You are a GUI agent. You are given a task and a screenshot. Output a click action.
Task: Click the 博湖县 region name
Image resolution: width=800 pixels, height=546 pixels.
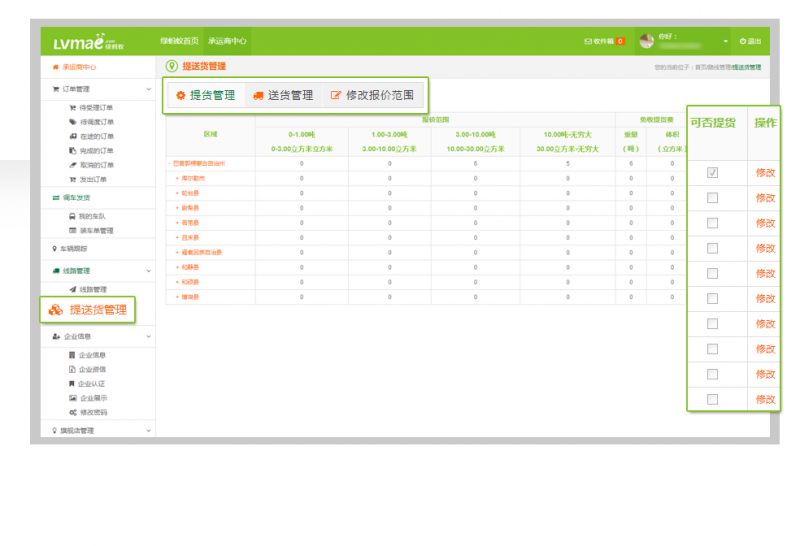190,297
